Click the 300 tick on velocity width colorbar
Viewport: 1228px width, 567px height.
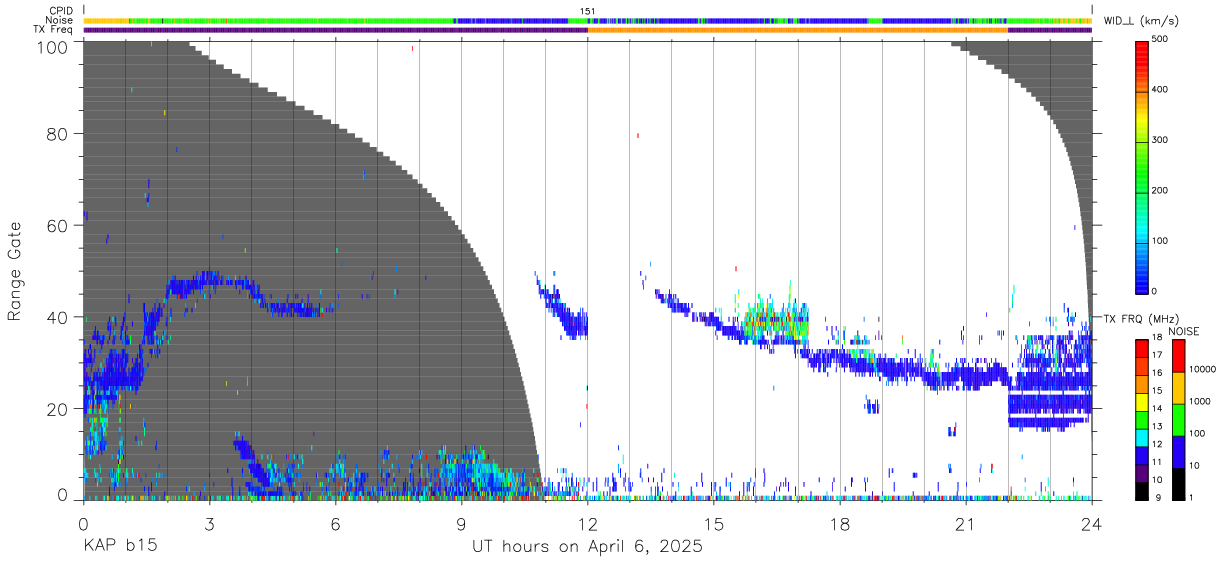coord(1162,140)
